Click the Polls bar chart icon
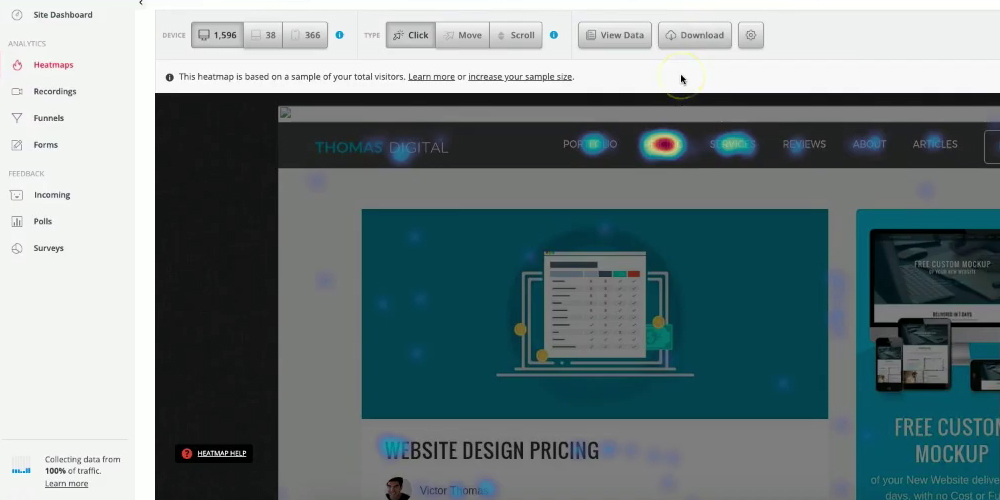Image resolution: width=1000 pixels, height=500 pixels. pos(17,221)
